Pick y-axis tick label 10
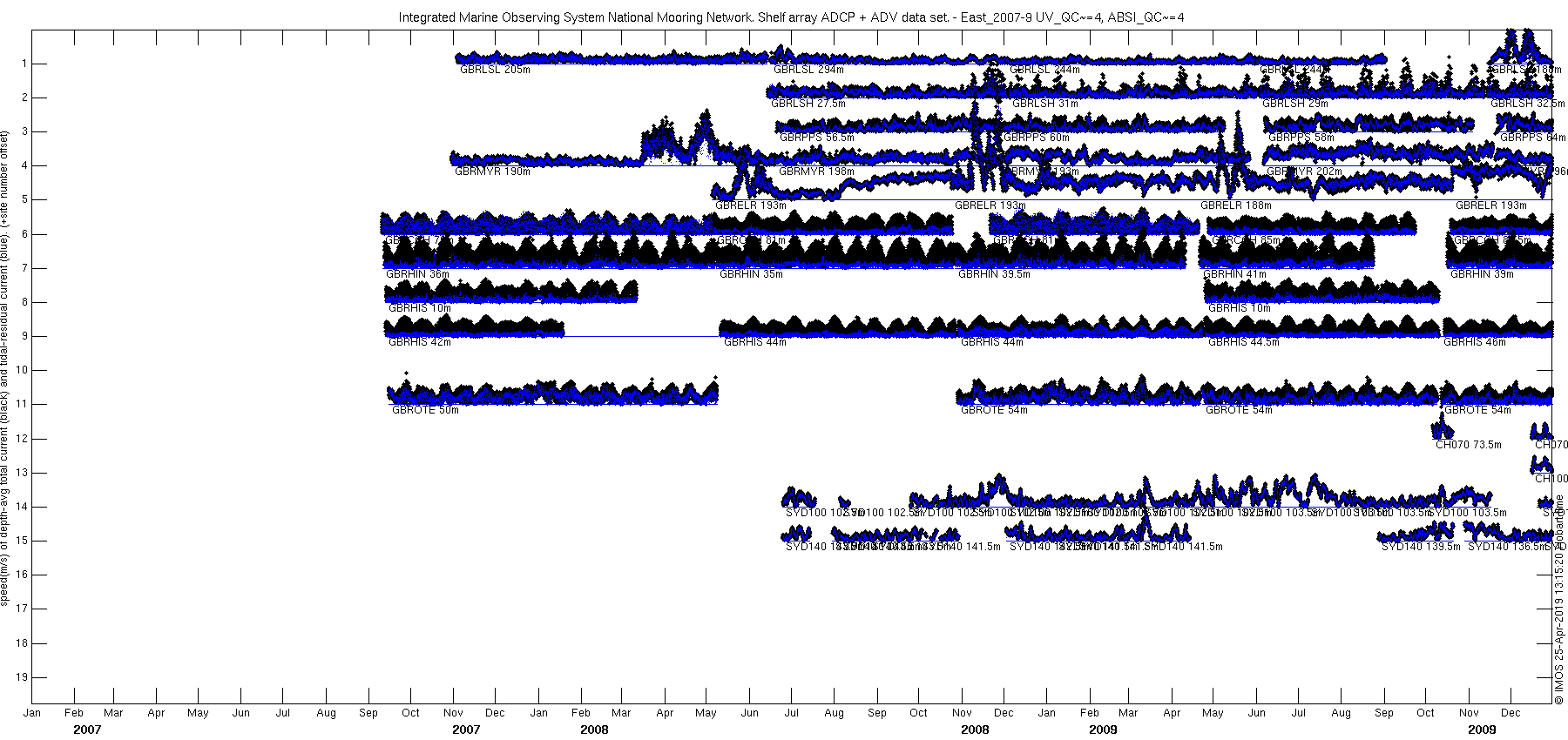The width and height of the screenshot is (1568, 740). click(x=23, y=370)
